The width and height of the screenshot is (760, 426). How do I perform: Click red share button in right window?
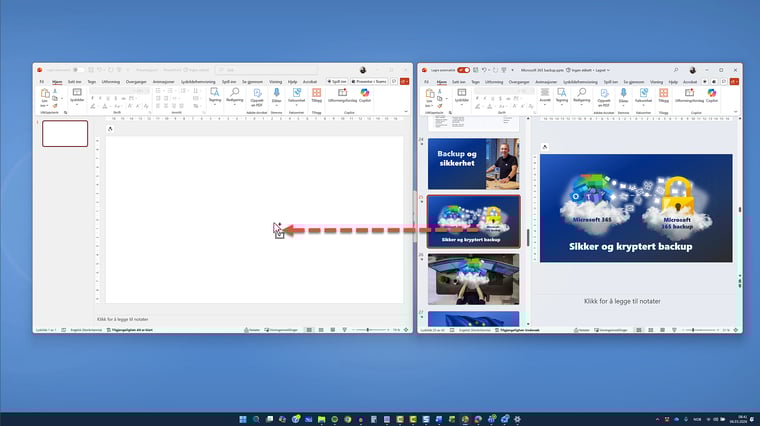pyautogui.click(x=734, y=81)
